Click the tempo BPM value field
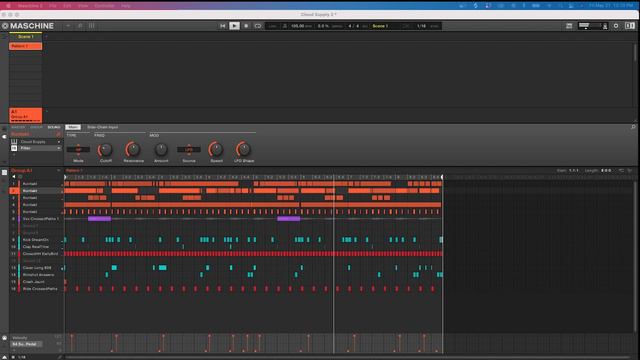This screenshot has height=360, width=640. point(298,26)
